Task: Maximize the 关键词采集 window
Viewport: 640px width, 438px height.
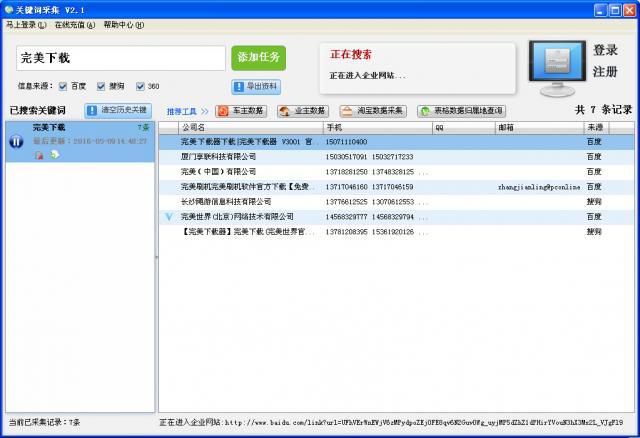Action: [x=615, y=10]
